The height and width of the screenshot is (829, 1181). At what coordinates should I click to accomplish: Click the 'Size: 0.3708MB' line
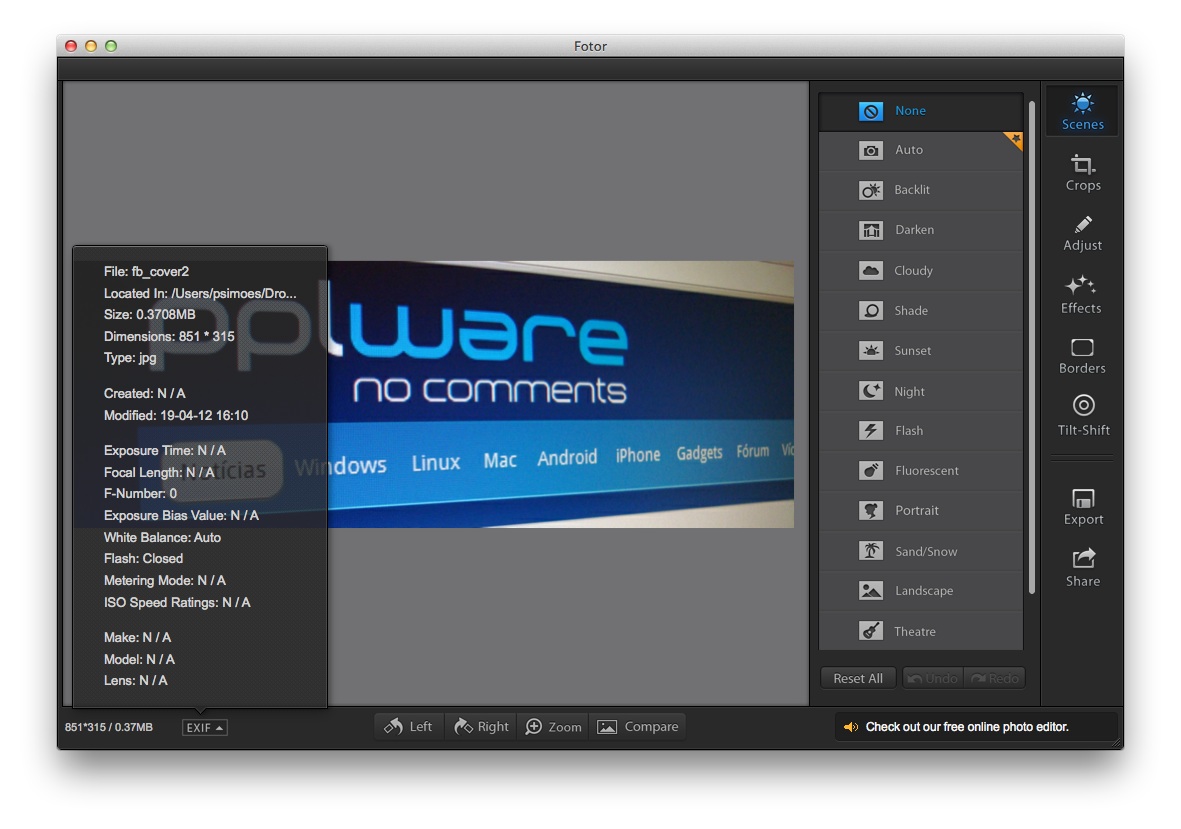[x=149, y=315]
